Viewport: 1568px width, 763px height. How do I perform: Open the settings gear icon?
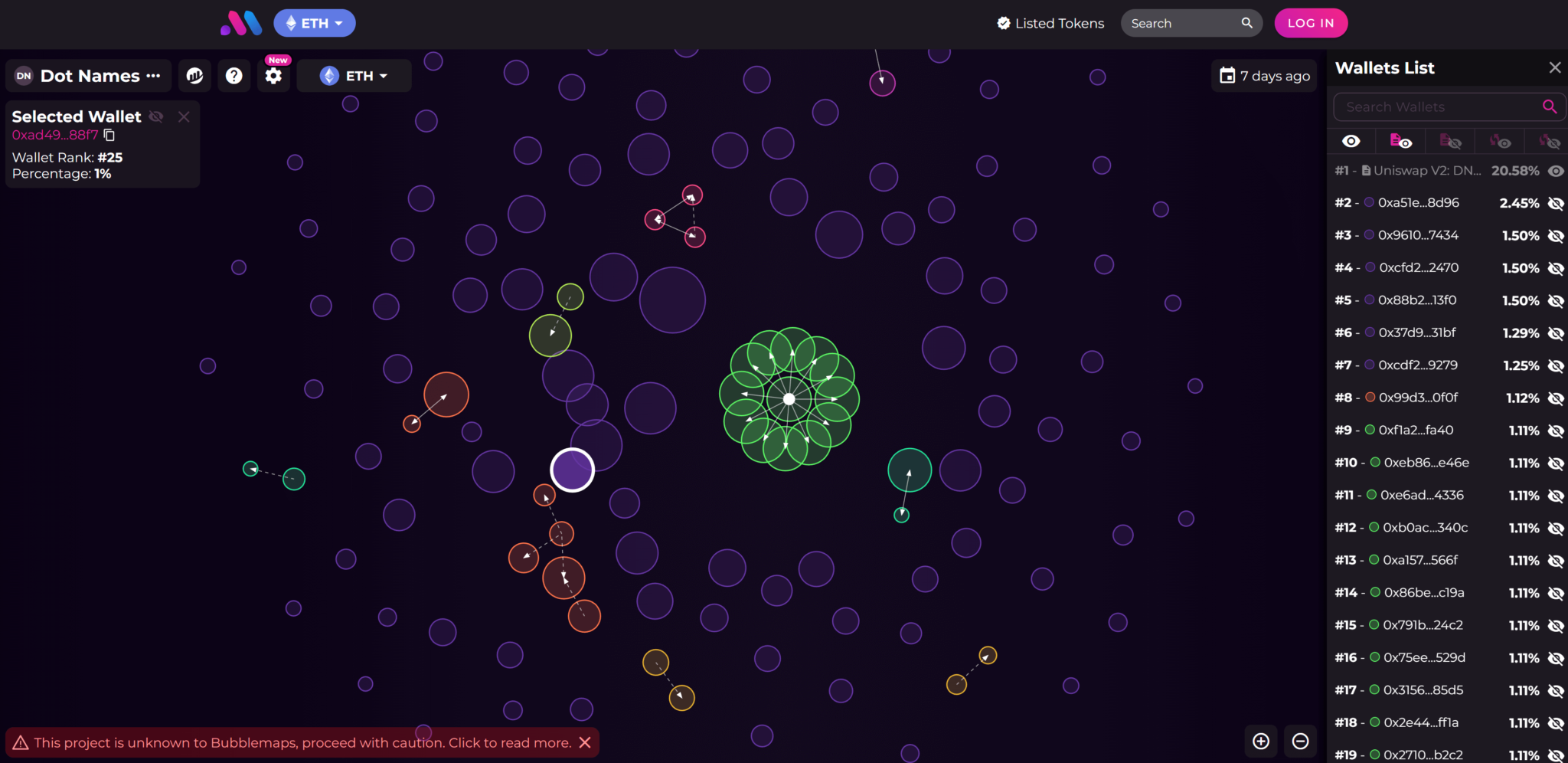pos(273,76)
